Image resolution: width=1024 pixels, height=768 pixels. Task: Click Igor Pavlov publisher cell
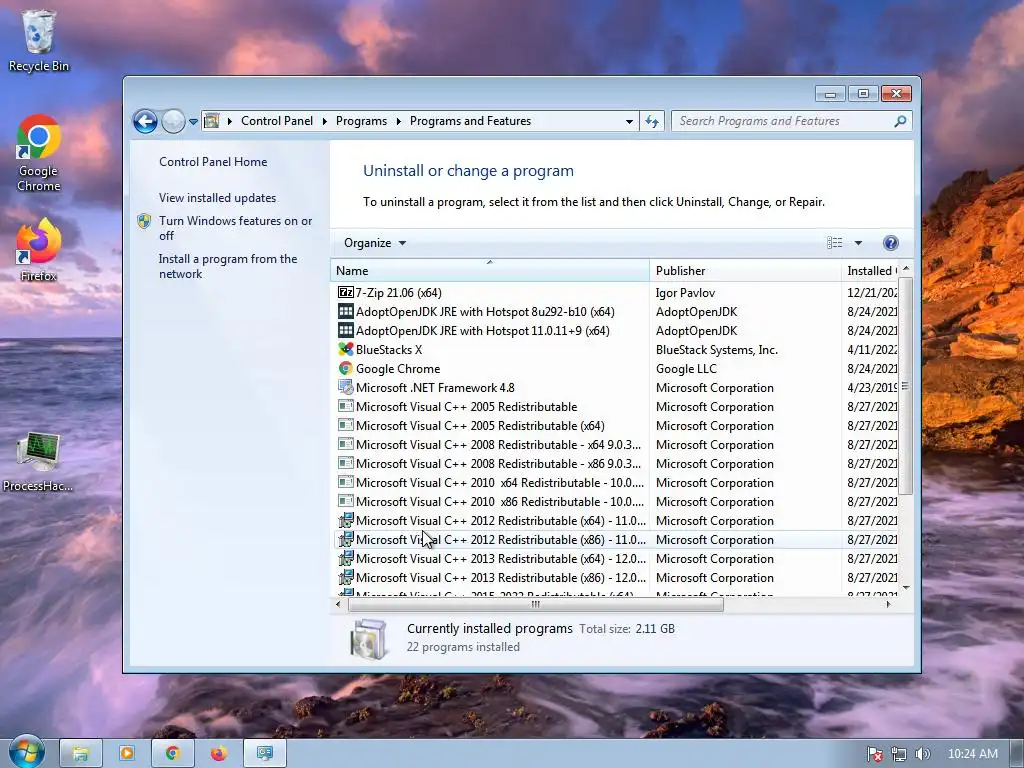[685, 293]
